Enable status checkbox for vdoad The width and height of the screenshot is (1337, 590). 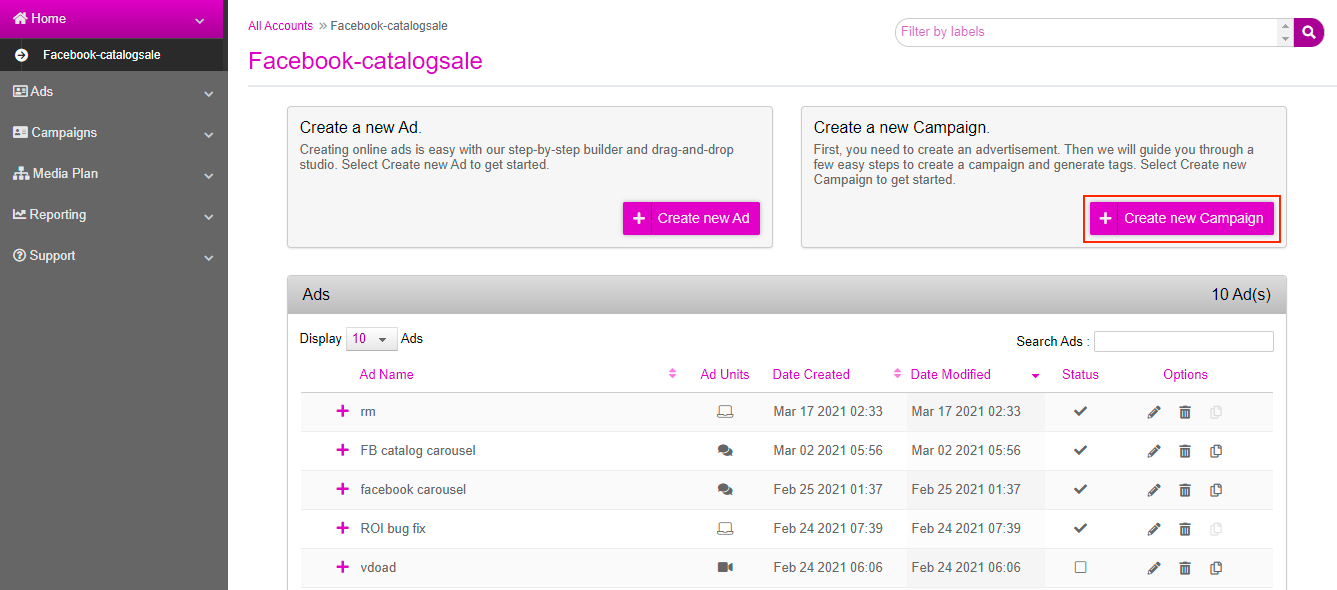1080,567
